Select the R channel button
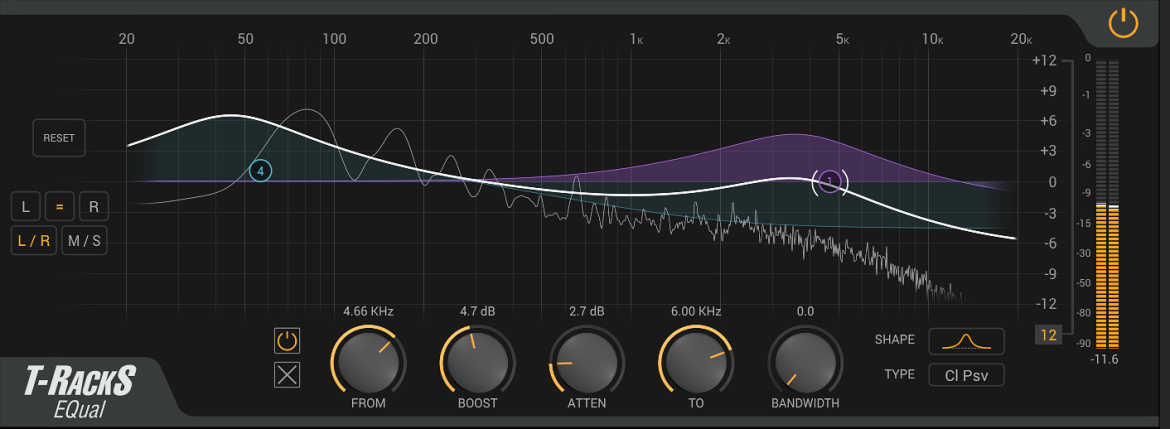This screenshot has width=1170, height=429. pyautogui.click(x=93, y=207)
